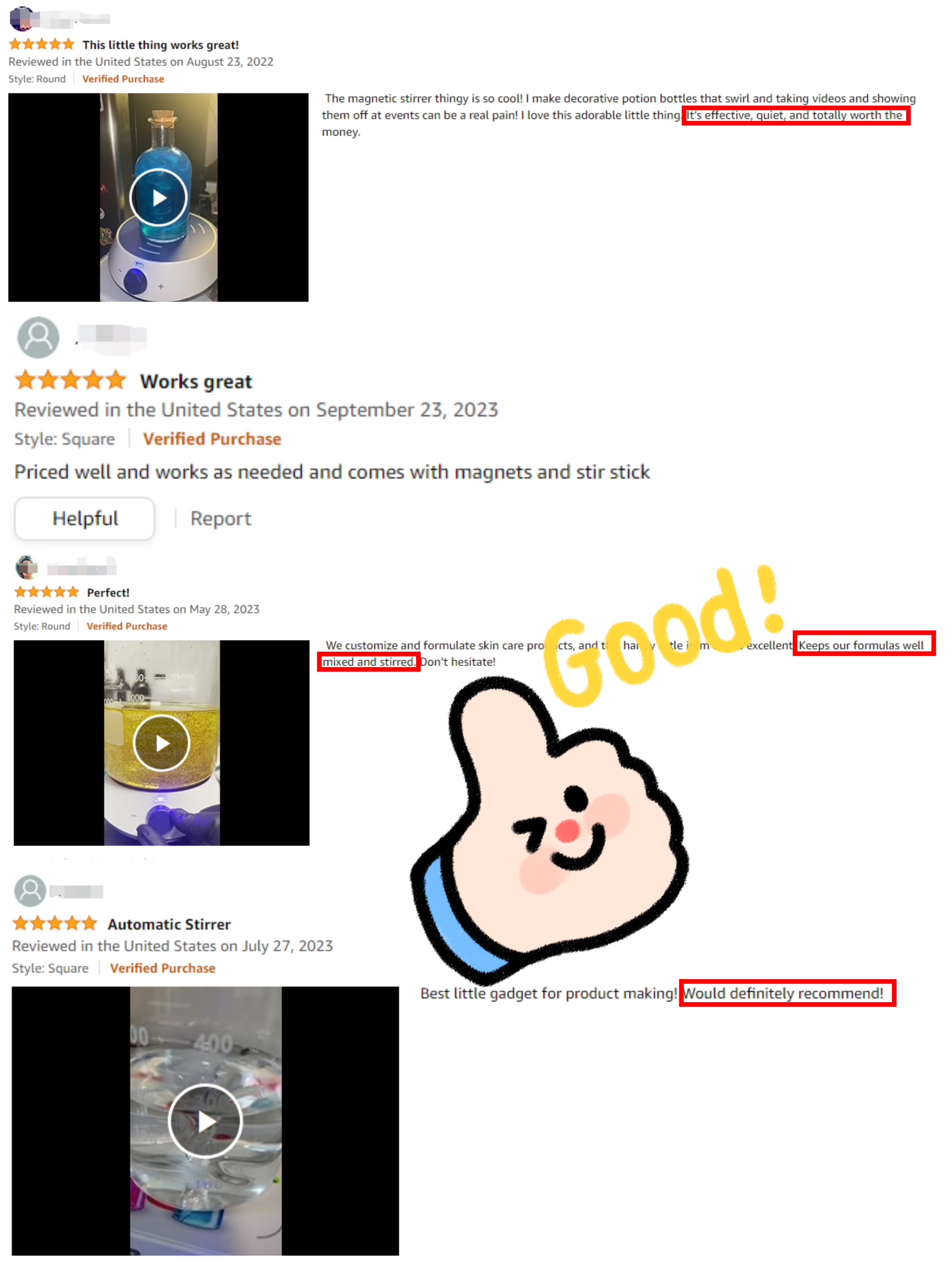Image resolution: width=952 pixels, height=1270 pixels.
Task: Open the Works great reviewer's avatar icon
Action: pos(38,337)
